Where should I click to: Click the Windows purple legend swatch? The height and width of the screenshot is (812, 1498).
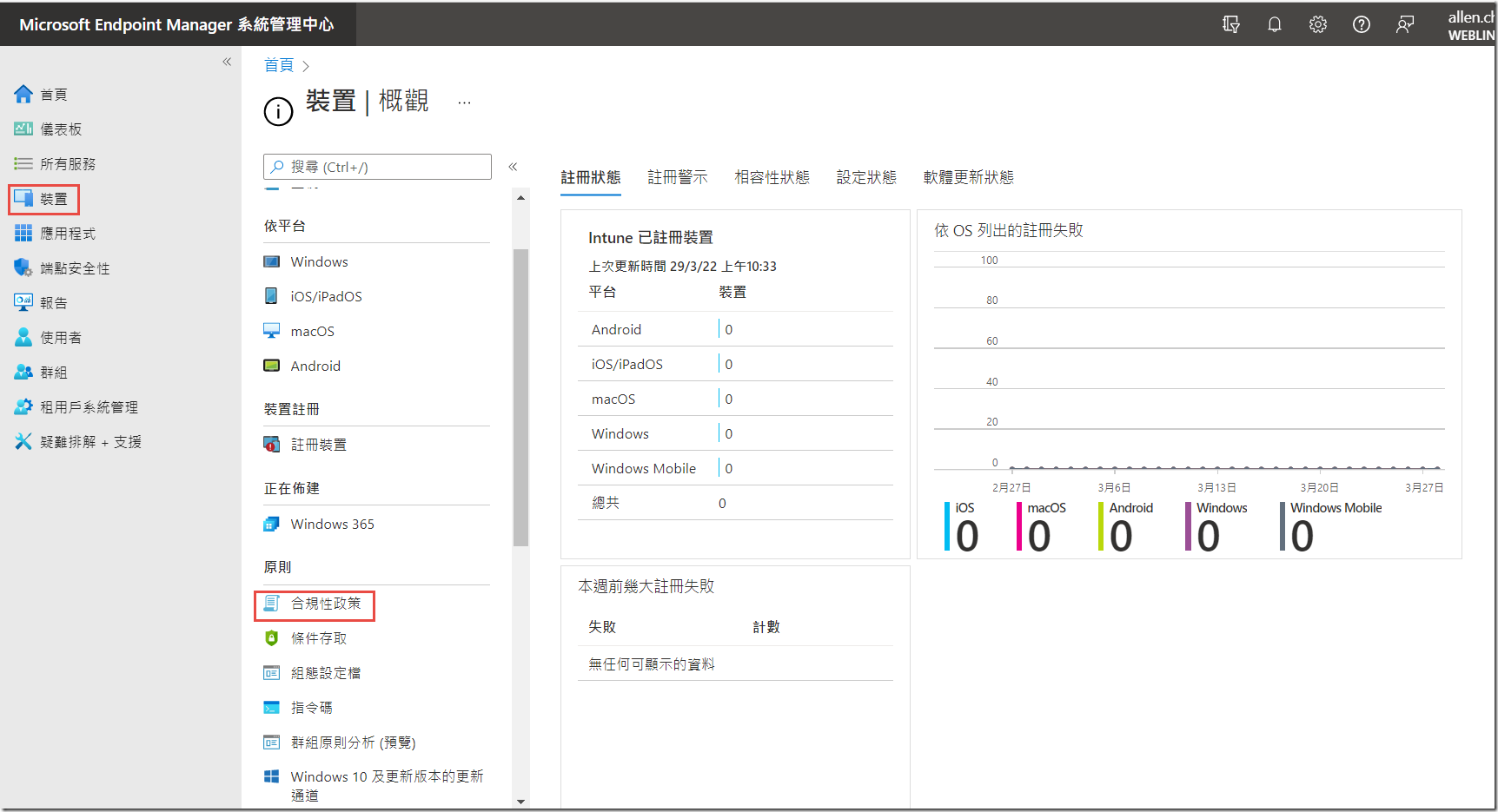(x=1188, y=526)
